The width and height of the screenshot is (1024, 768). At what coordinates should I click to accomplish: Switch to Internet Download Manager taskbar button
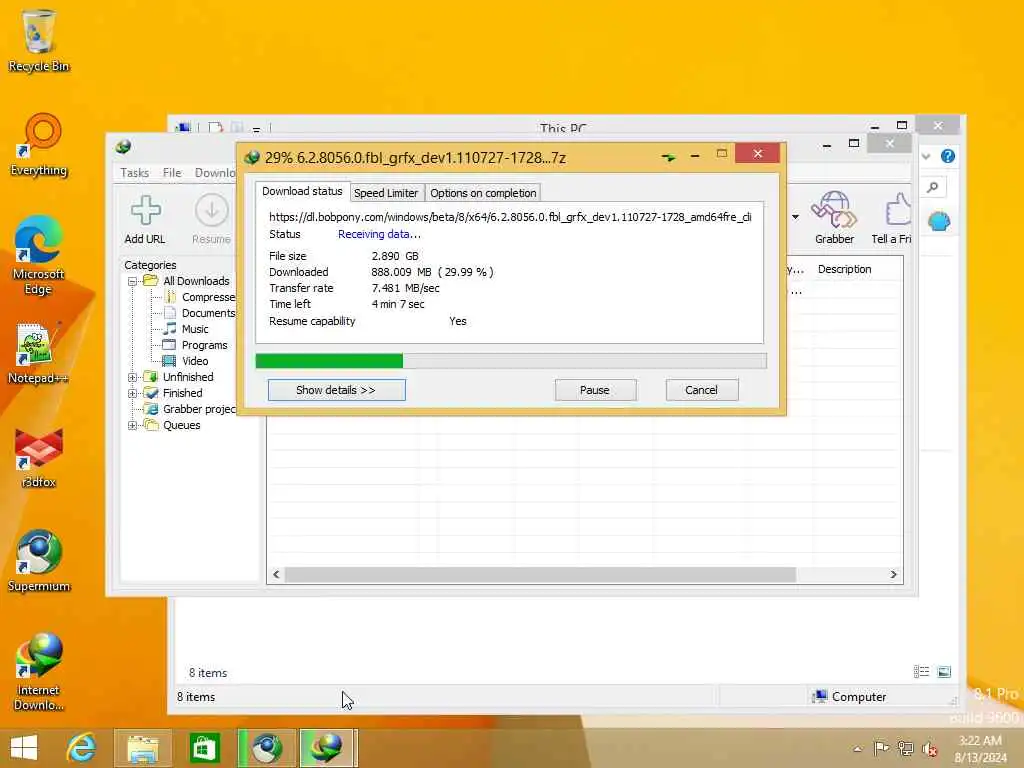pos(327,748)
